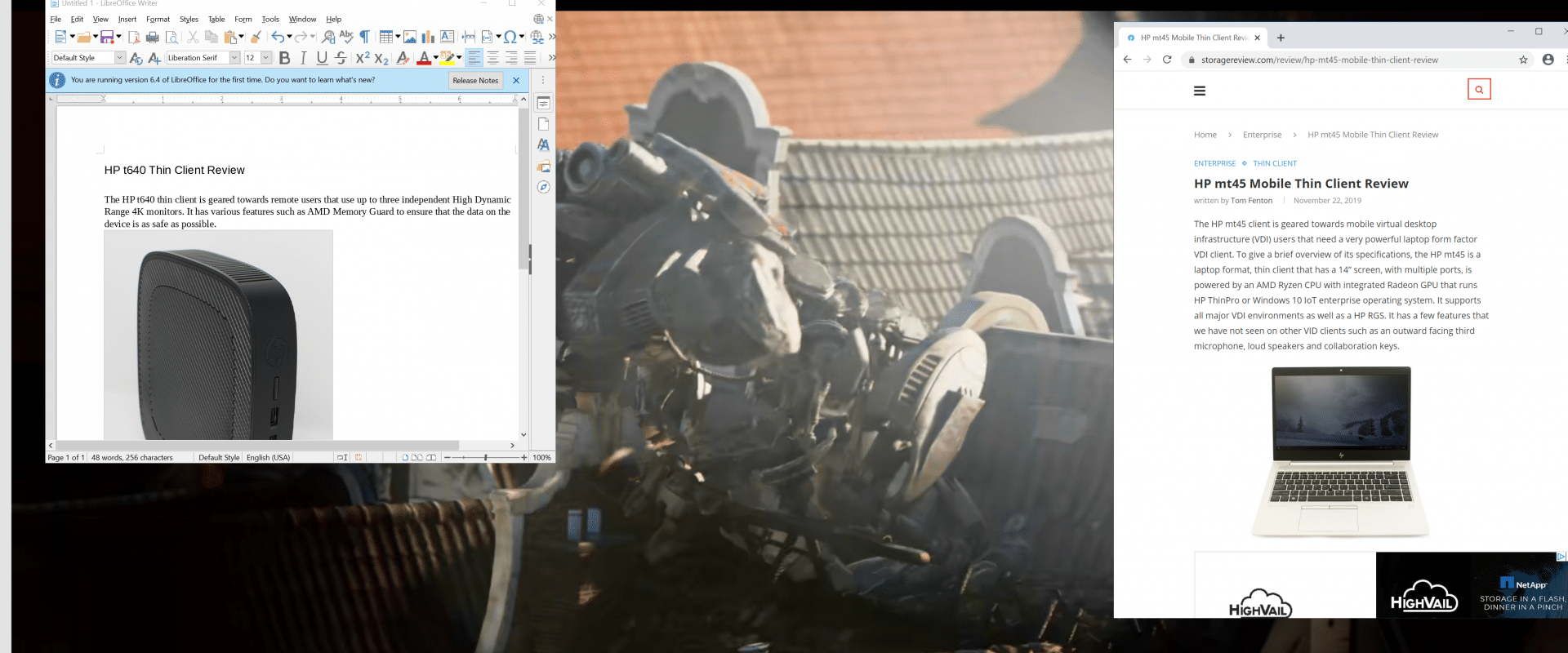Click the Clone Formatting brush icon
This screenshot has width=1568, height=653.
click(256, 37)
